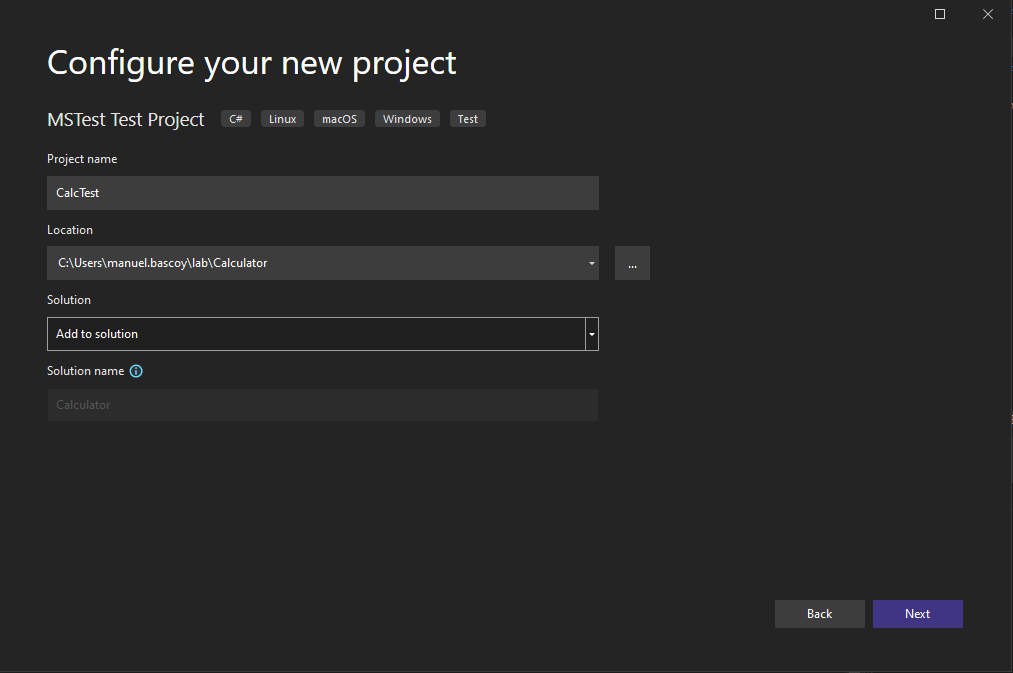
Task: Expand the Location dropdown arrow
Action: 592,264
